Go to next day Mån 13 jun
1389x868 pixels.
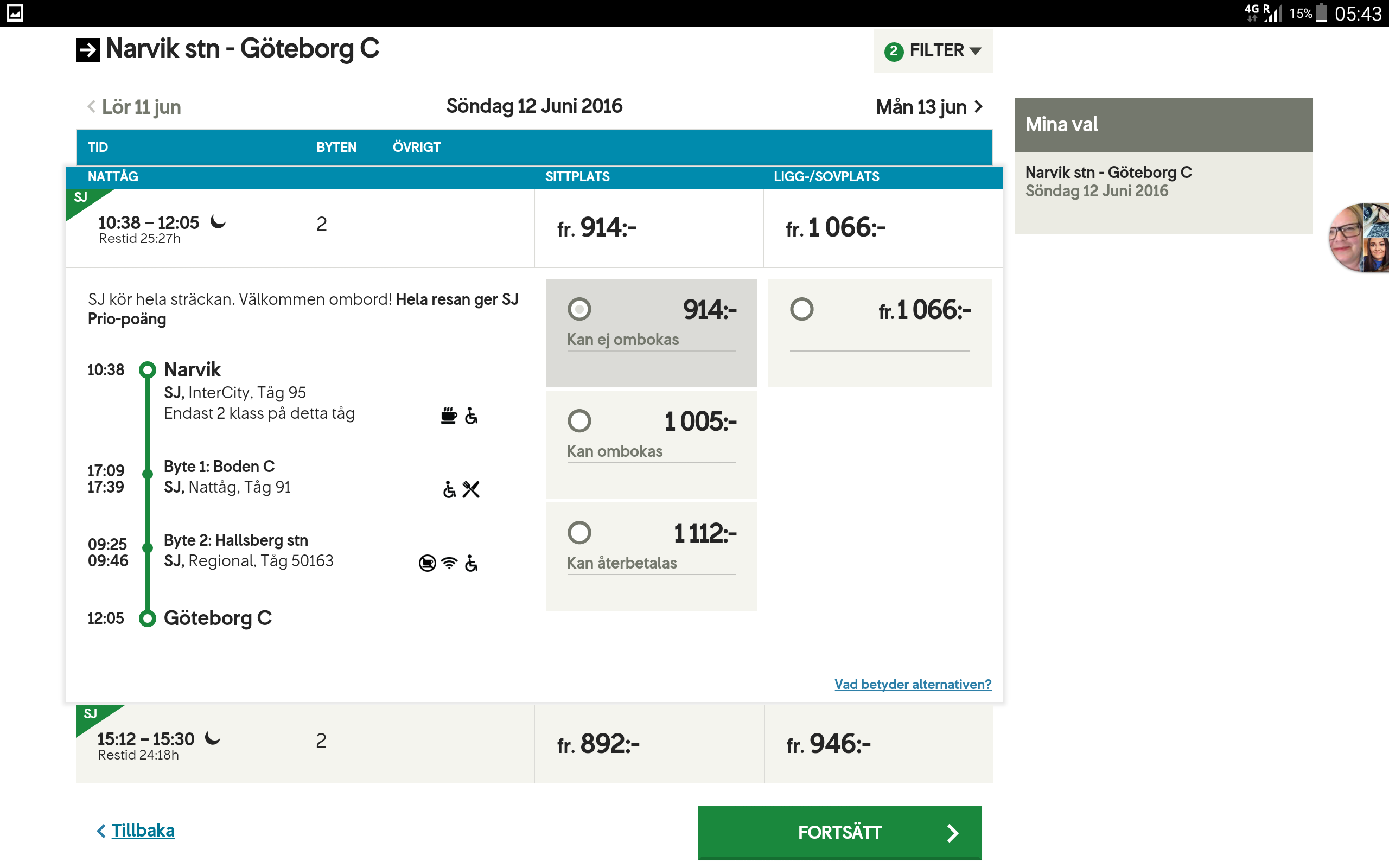click(x=929, y=107)
